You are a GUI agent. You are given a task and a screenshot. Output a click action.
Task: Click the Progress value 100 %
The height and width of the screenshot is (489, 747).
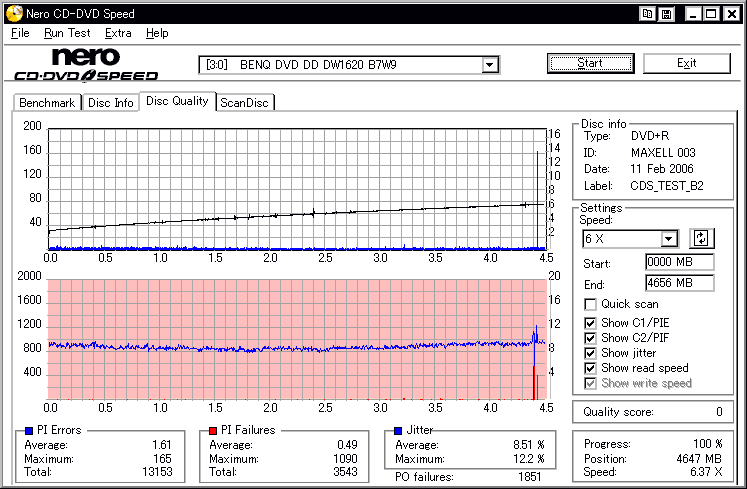click(707, 444)
